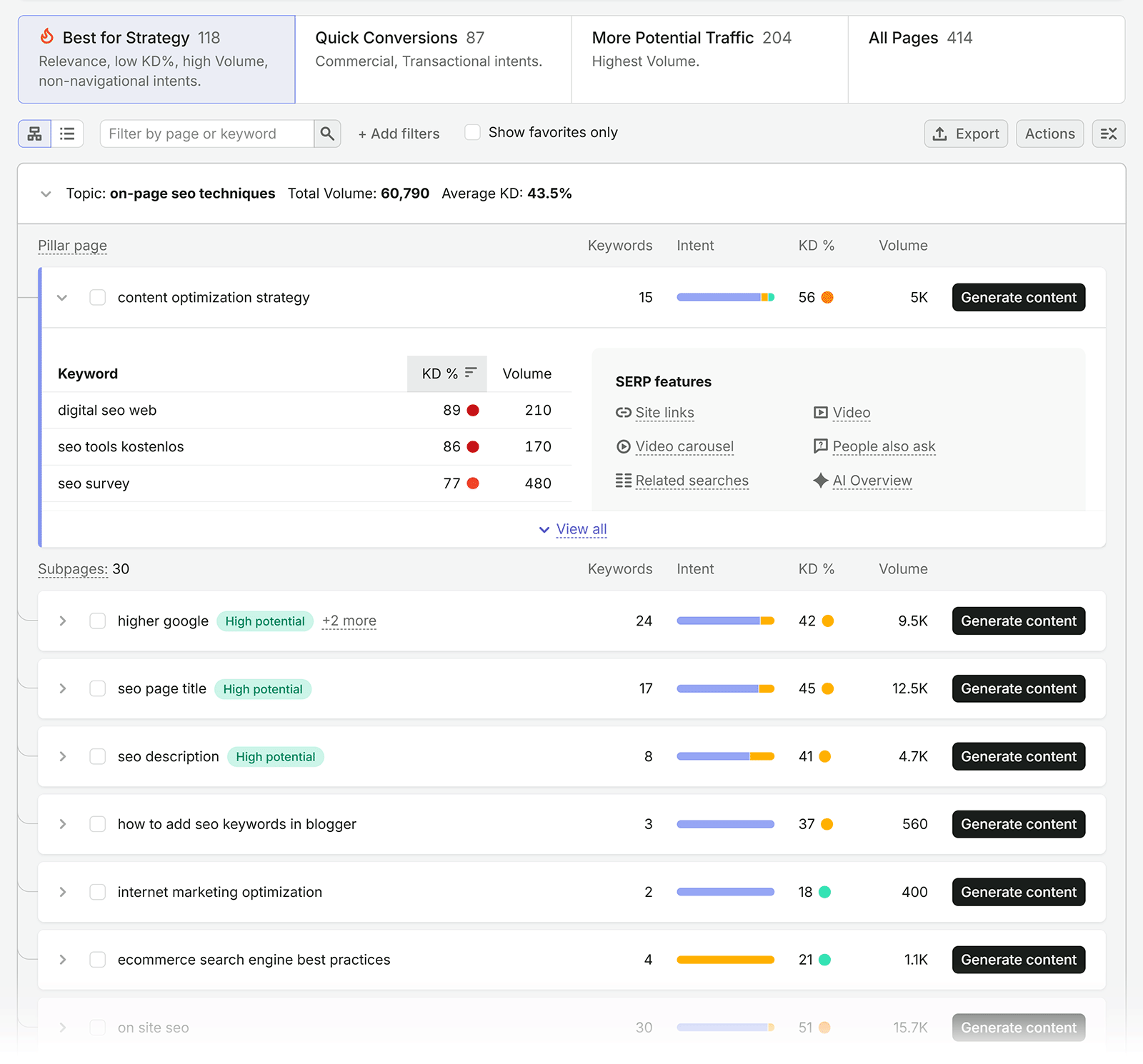Generate content for content optimization strategy

[x=1019, y=297]
